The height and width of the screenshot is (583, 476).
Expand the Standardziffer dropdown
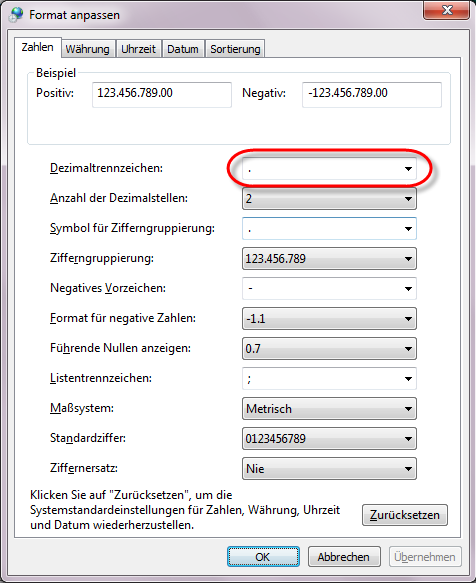tap(329, 439)
